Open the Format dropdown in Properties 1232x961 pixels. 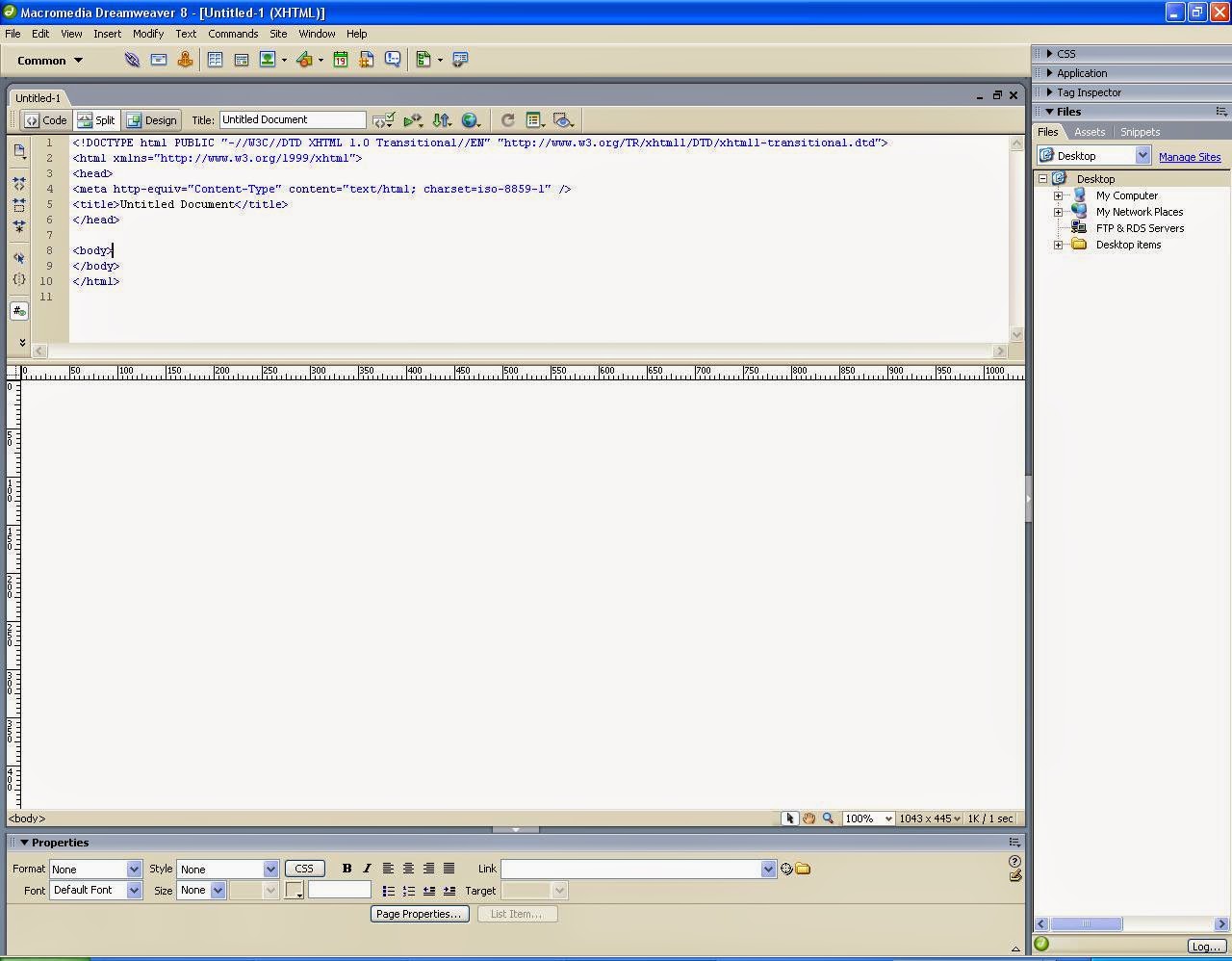pos(134,869)
